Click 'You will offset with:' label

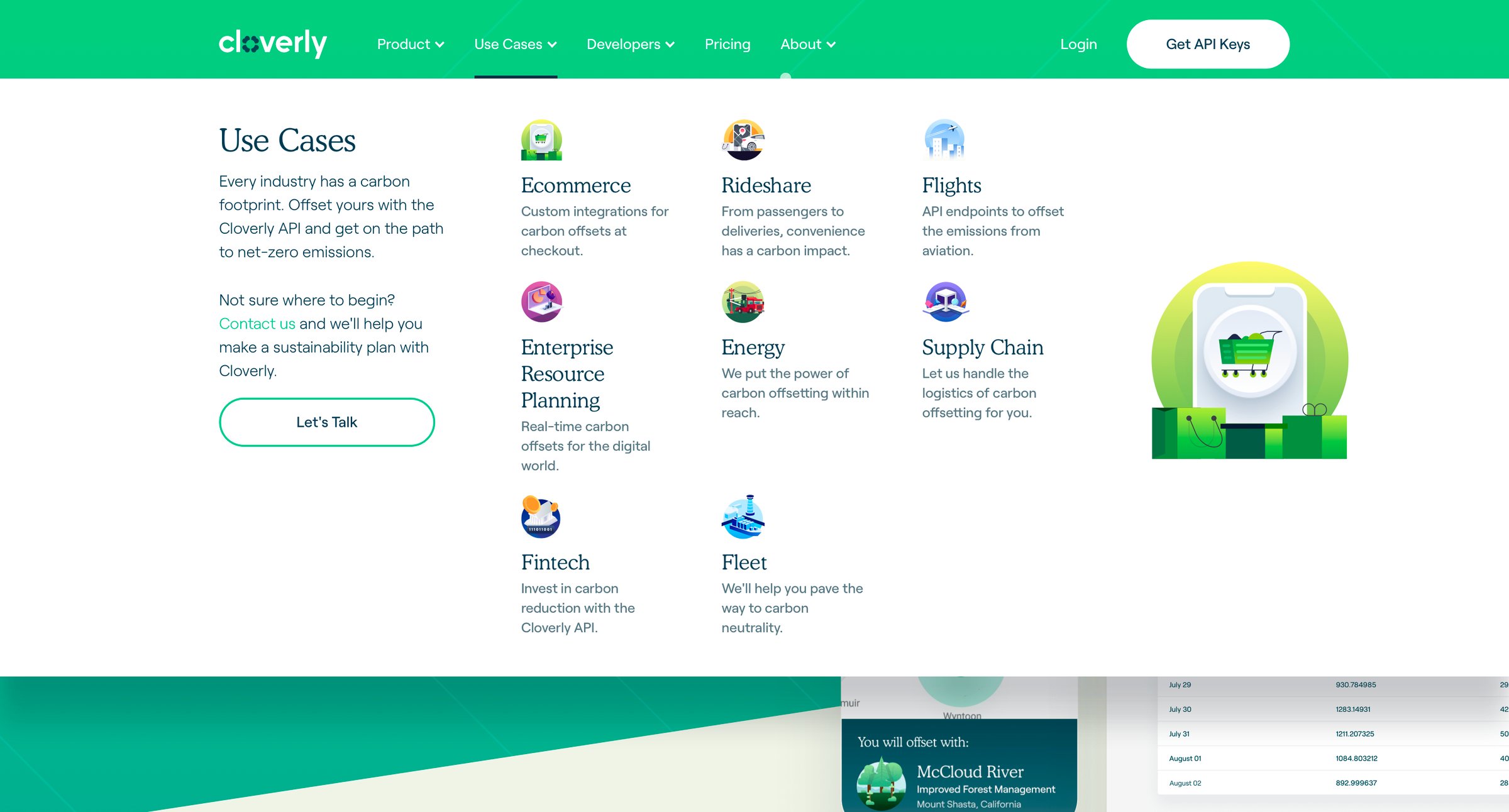[913, 742]
